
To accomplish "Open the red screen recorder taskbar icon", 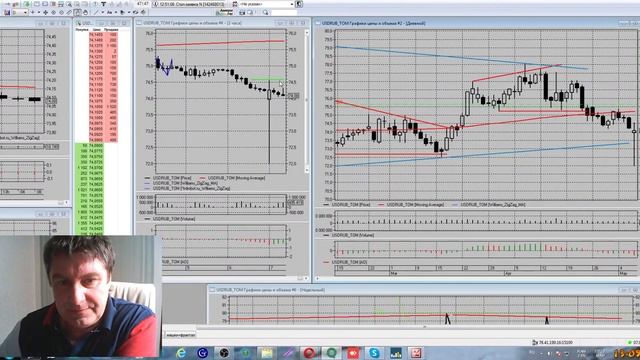I will [353, 353].
